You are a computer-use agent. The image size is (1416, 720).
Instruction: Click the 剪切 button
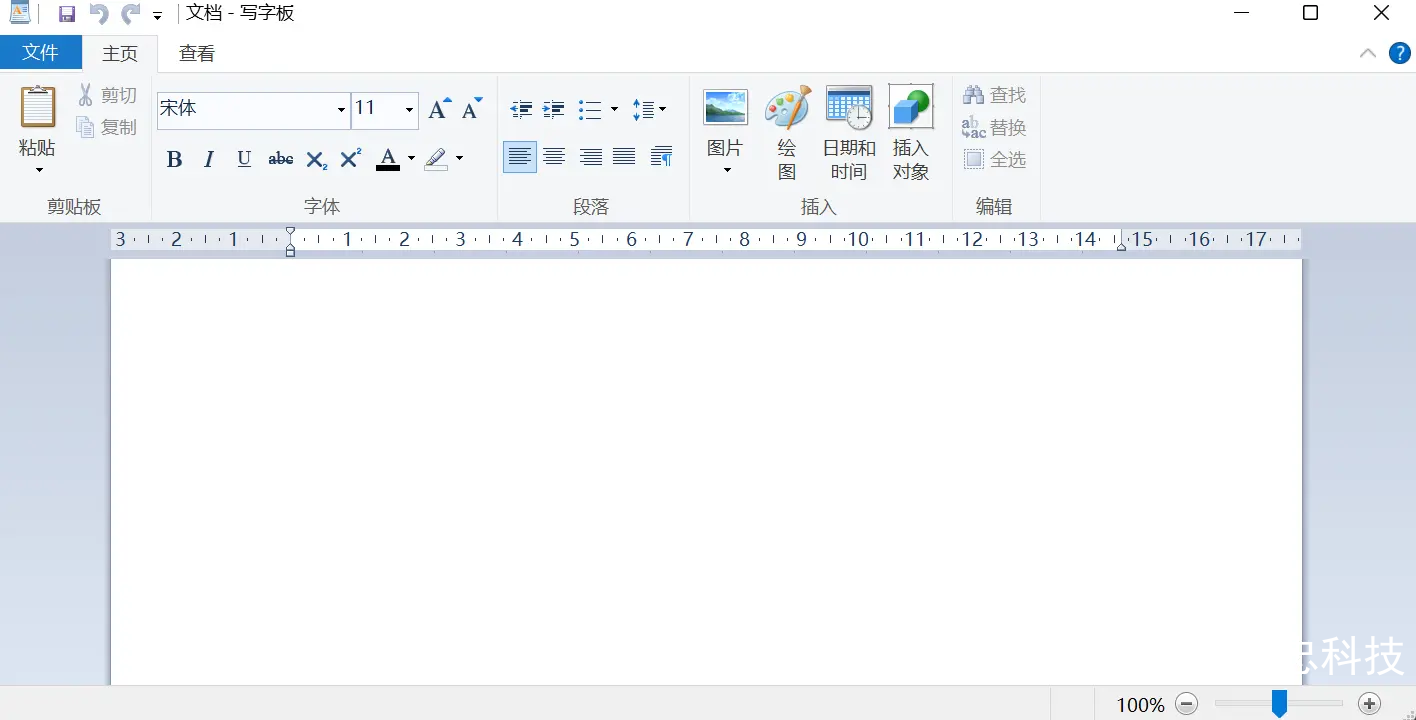tap(108, 95)
